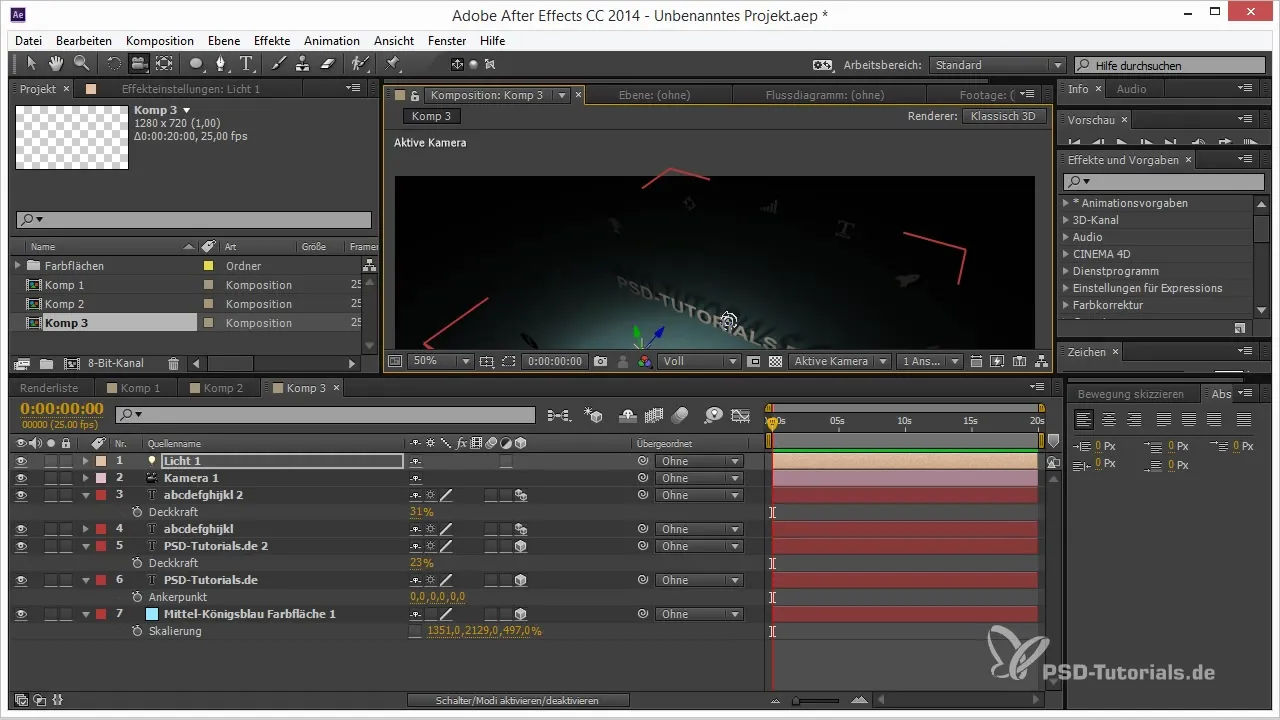
Task: Click the timeline zoom slider
Action: (x=815, y=701)
